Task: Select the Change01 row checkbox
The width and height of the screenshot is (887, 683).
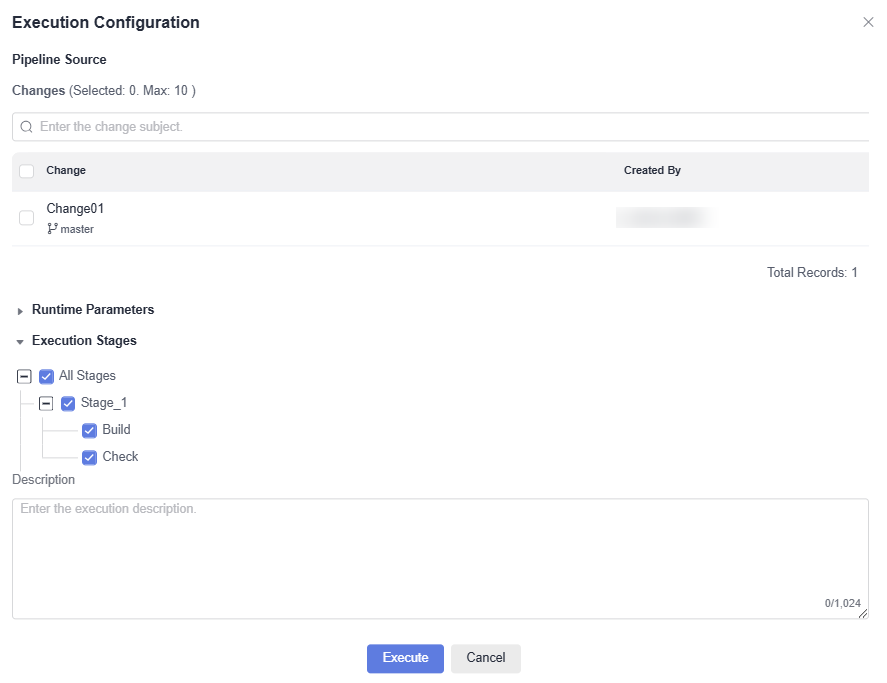Action: (27, 218)
